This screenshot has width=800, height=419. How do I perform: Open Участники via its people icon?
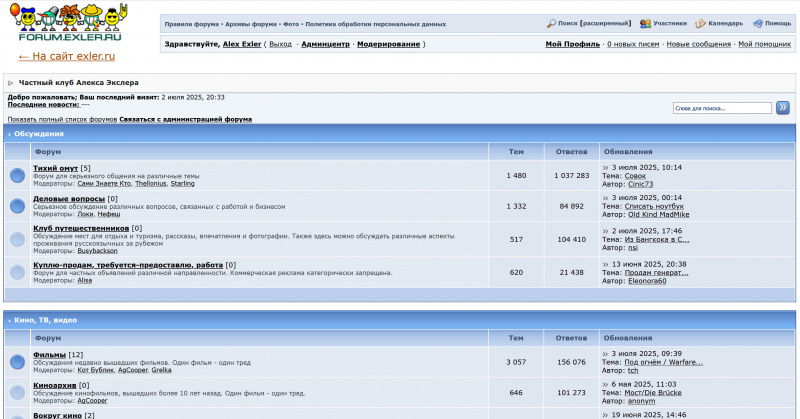pyautogui.click(x=646, y=23)
